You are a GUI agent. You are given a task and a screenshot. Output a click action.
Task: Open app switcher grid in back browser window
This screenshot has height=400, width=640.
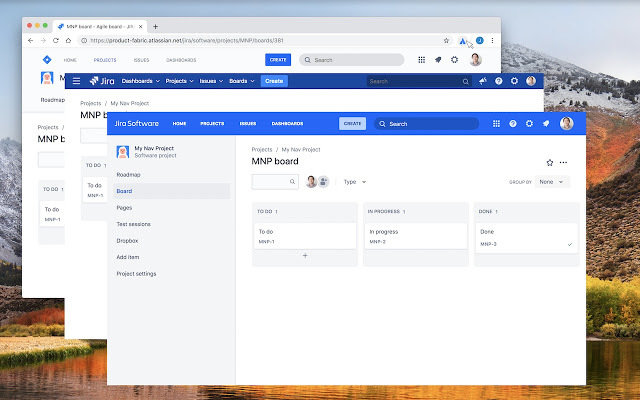point(422,60)
